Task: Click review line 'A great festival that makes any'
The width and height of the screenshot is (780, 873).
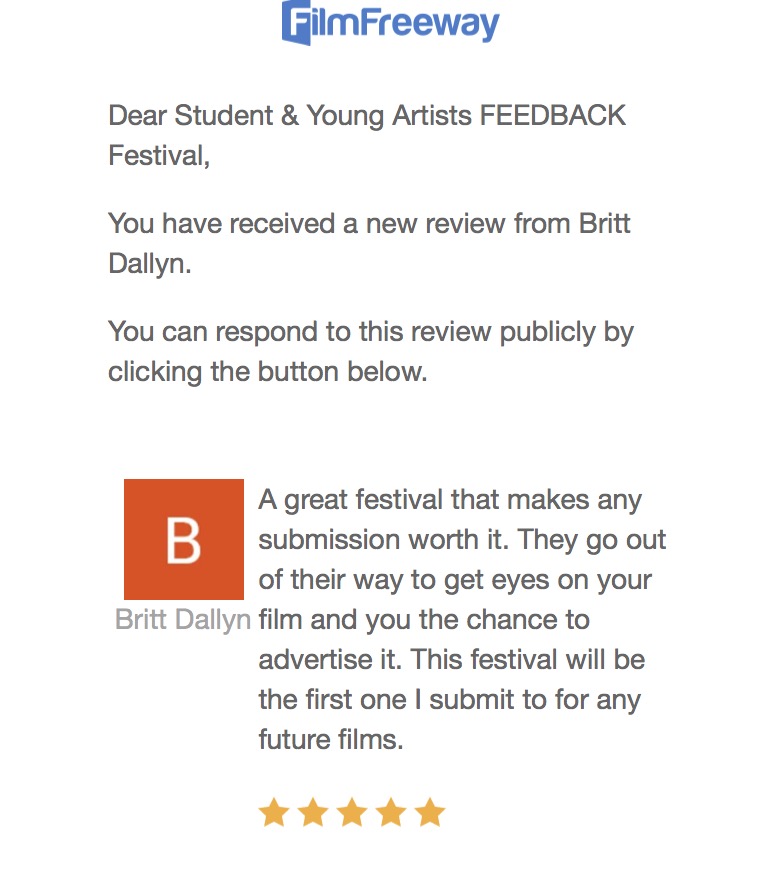Action: click(450, 499)
